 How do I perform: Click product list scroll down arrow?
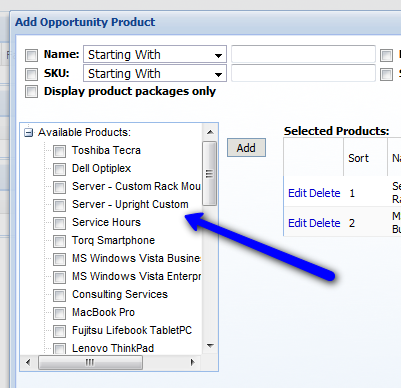210,346
